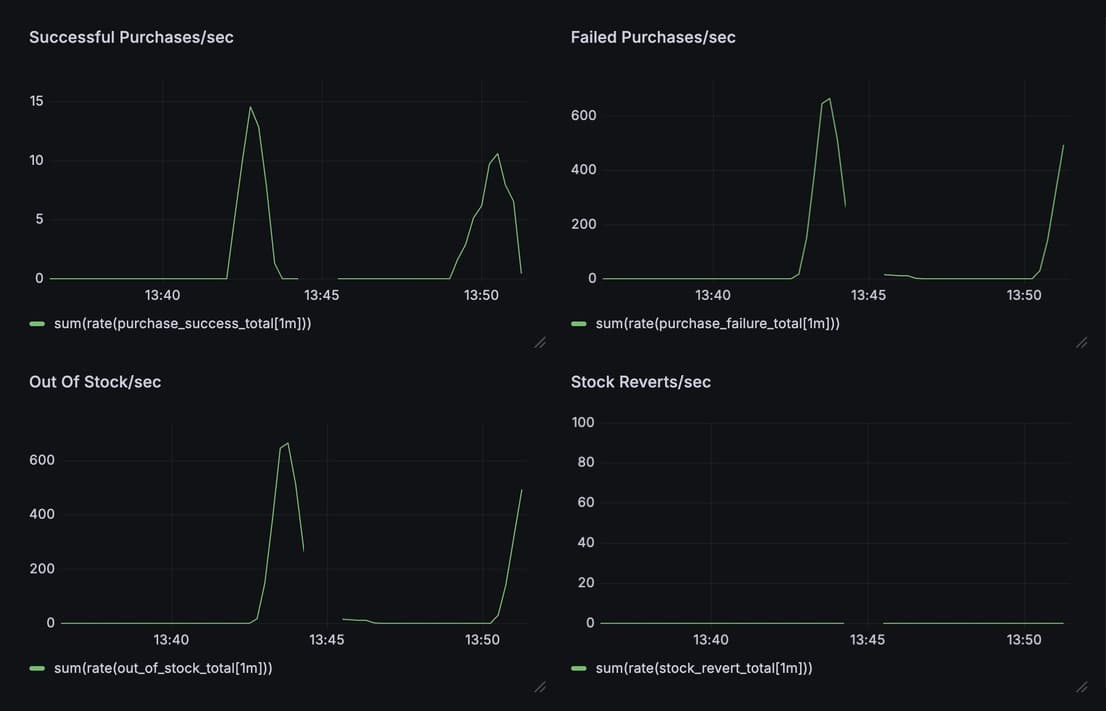Viewport: 1106px width, 711px height.
Task: Toggle the purchase_failure_total legend series
Action: point(717,324)
